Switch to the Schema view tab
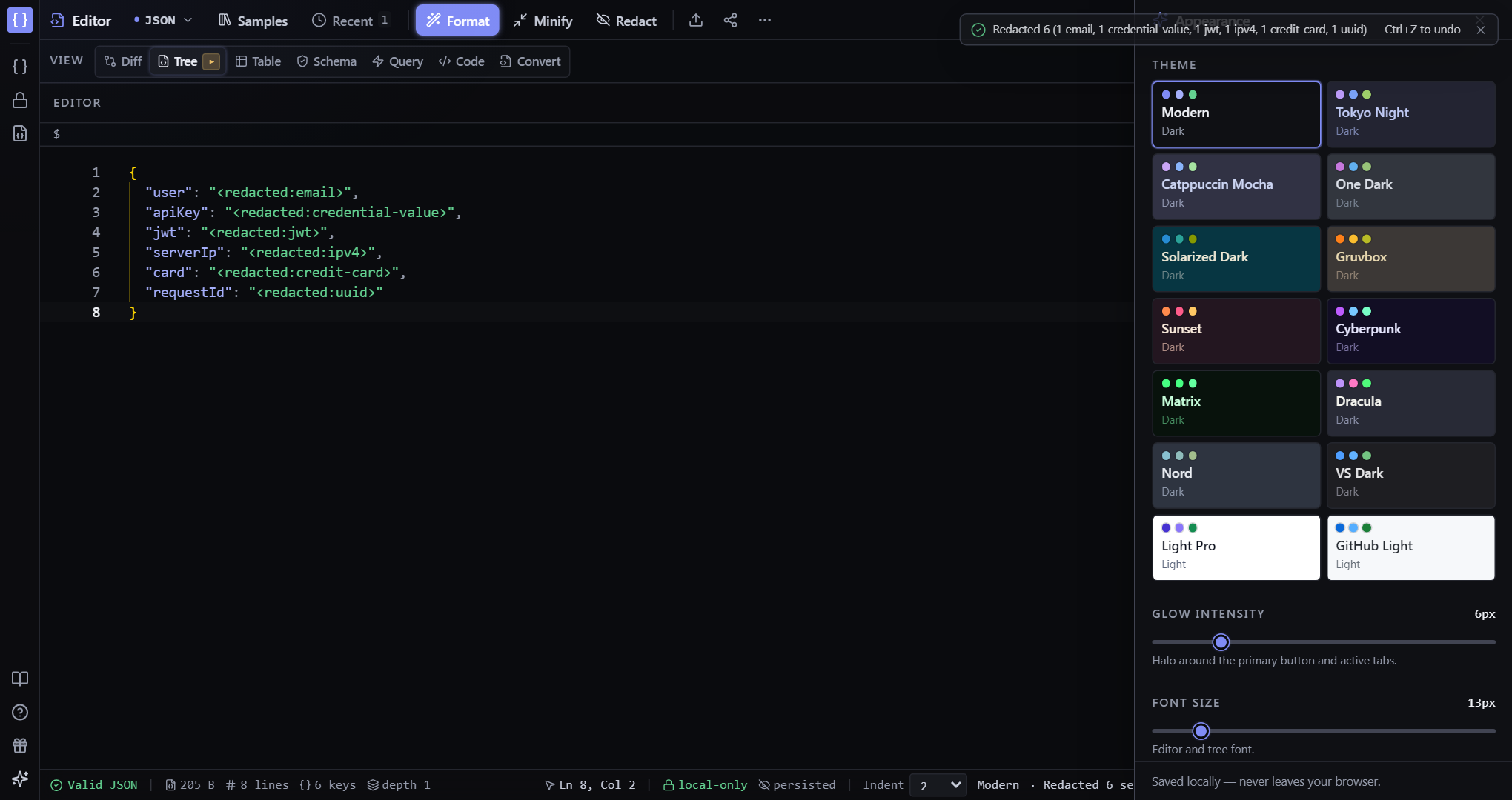 tap(326, 61)
